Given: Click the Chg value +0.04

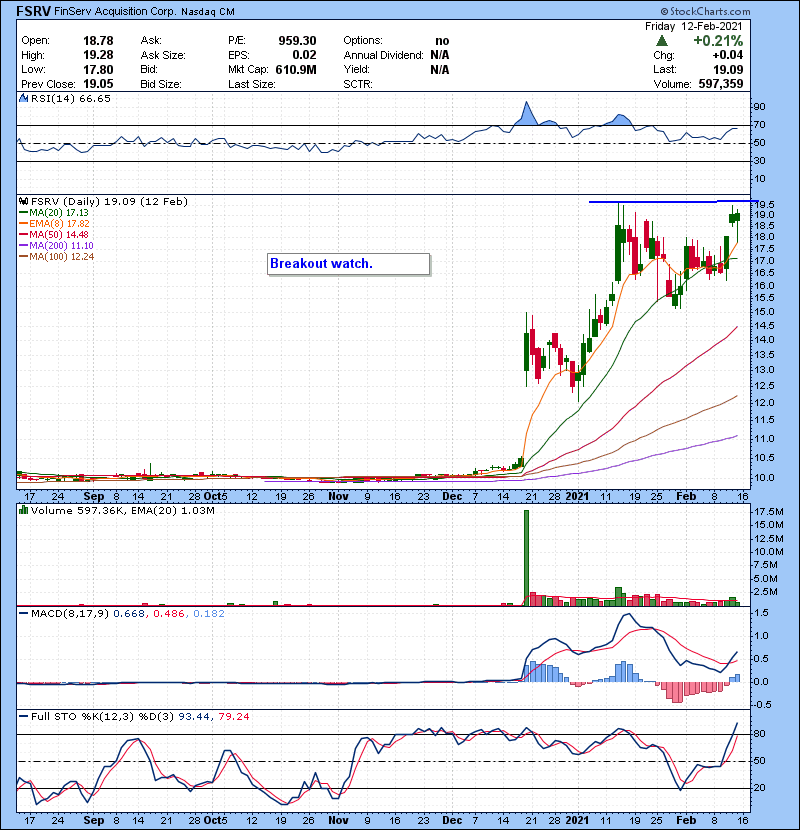Looking at the screenshot, I should [x=727, y=55].
